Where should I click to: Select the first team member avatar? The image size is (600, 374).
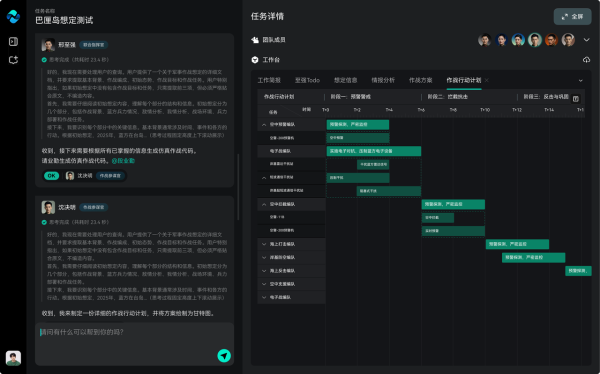coord(485,40)
